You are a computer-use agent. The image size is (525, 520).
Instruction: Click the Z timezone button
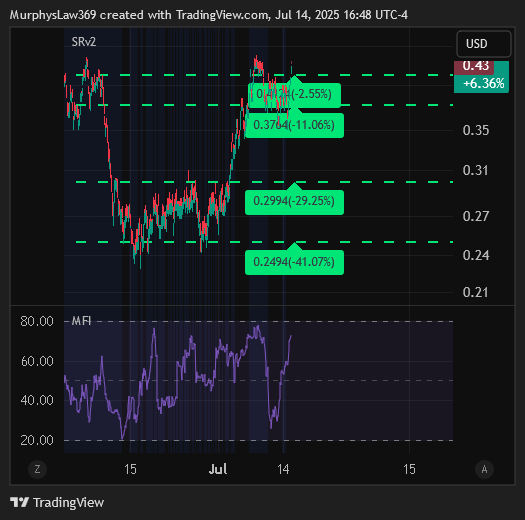(x=37, y=469)
